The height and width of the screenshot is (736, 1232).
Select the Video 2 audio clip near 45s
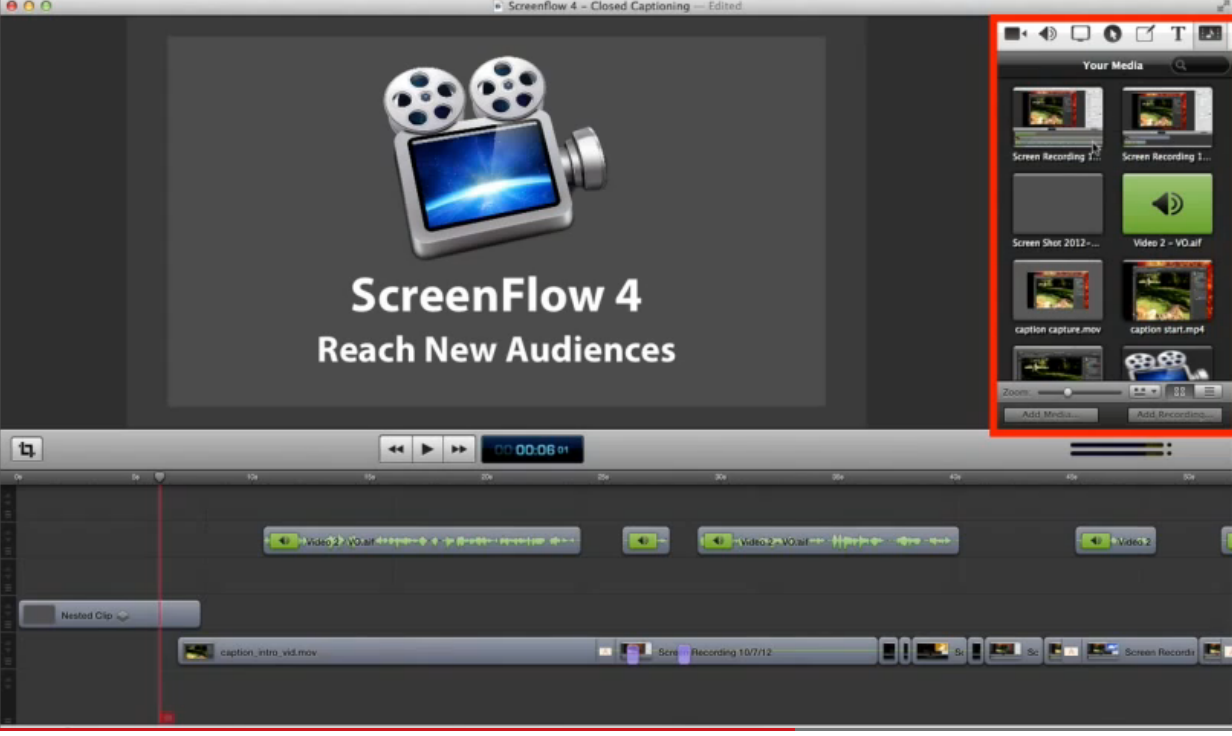1116,541
